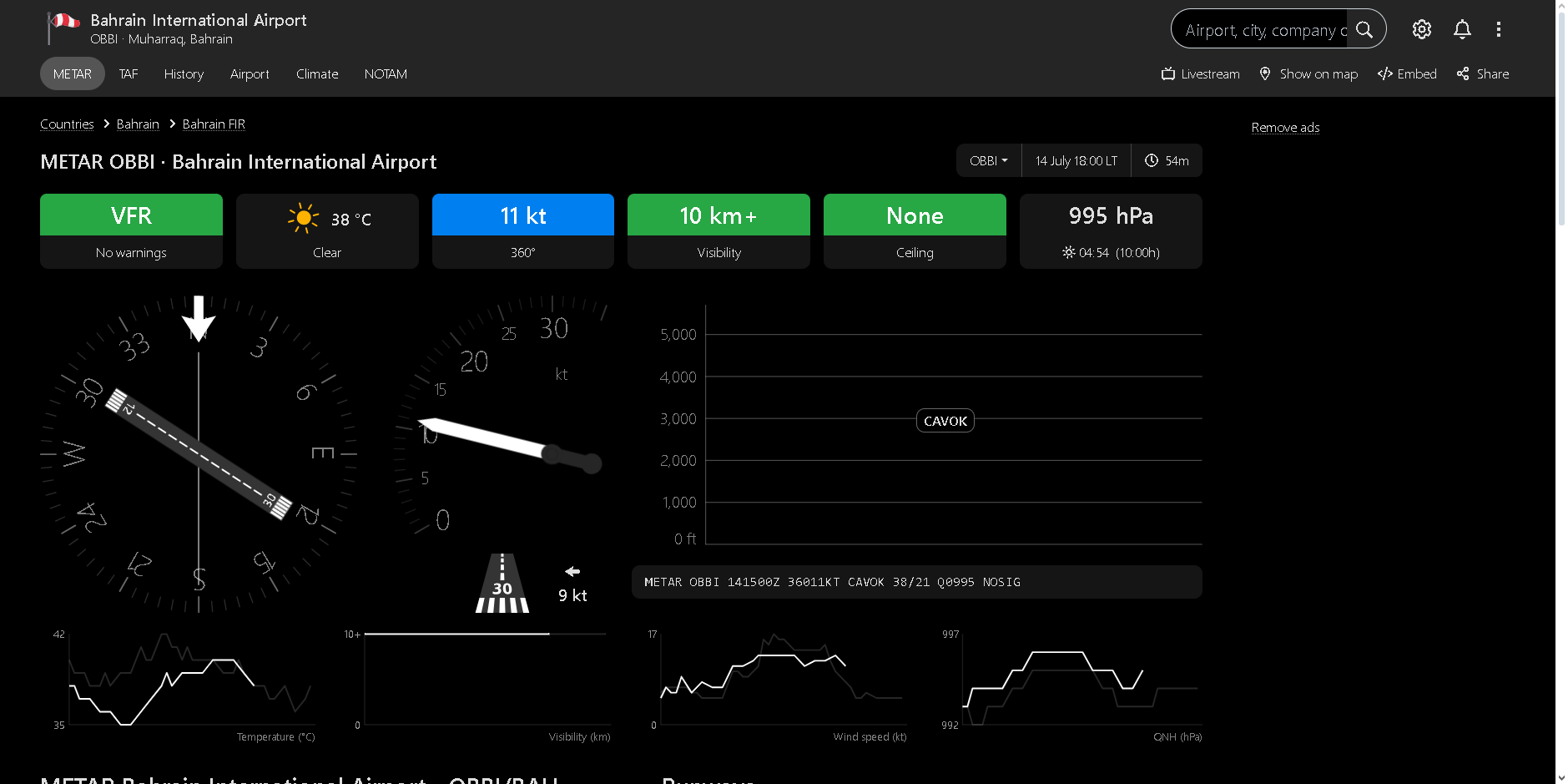Click the 10 km+ visibility card
This screenshot has width=1568, height=784.
[718, 231]
